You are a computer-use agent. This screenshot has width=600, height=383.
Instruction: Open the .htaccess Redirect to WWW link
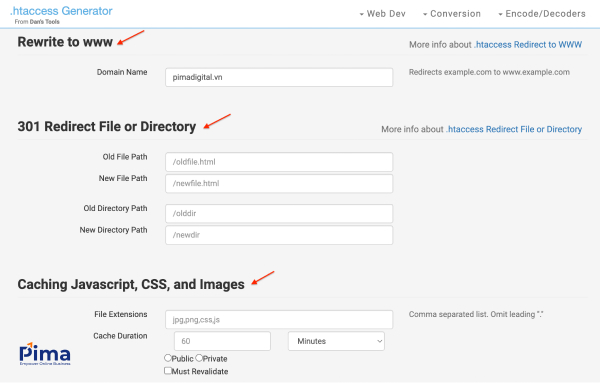click(x=528, y=45)
